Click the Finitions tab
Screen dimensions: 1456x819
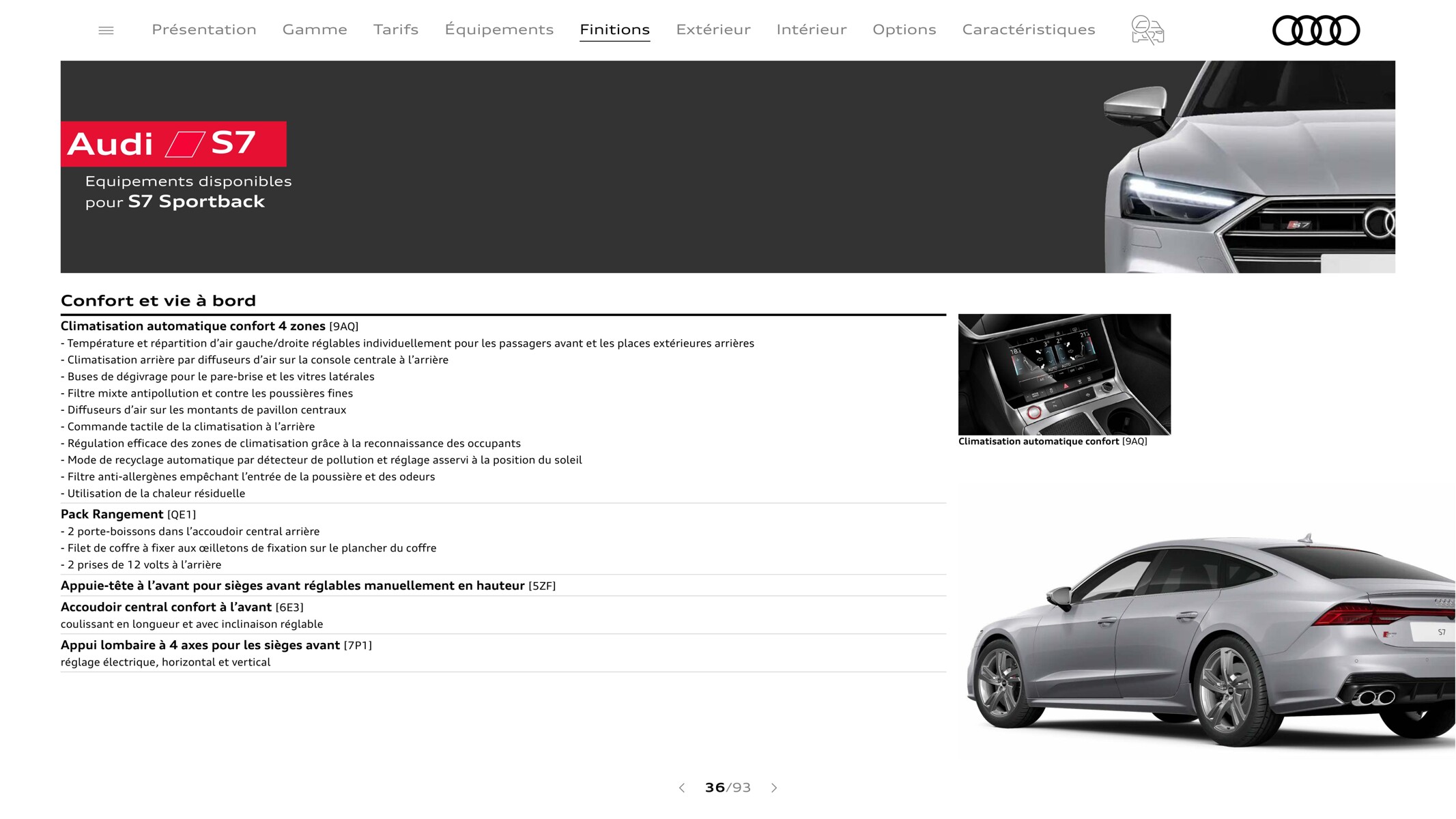(x=615, y=29)
